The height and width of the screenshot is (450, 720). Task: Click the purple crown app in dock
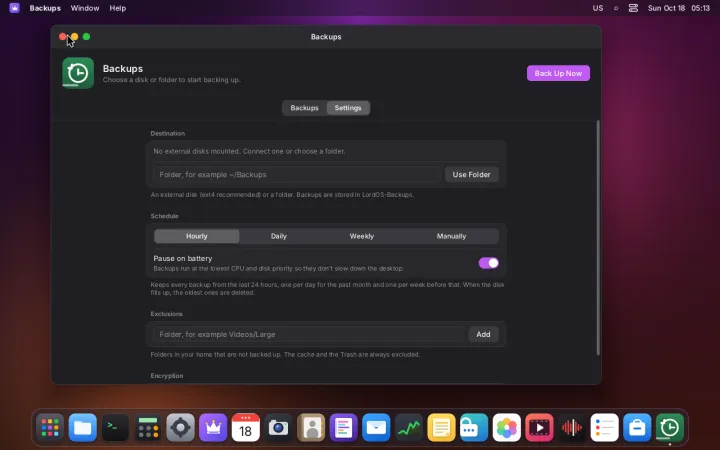point(213,428)
